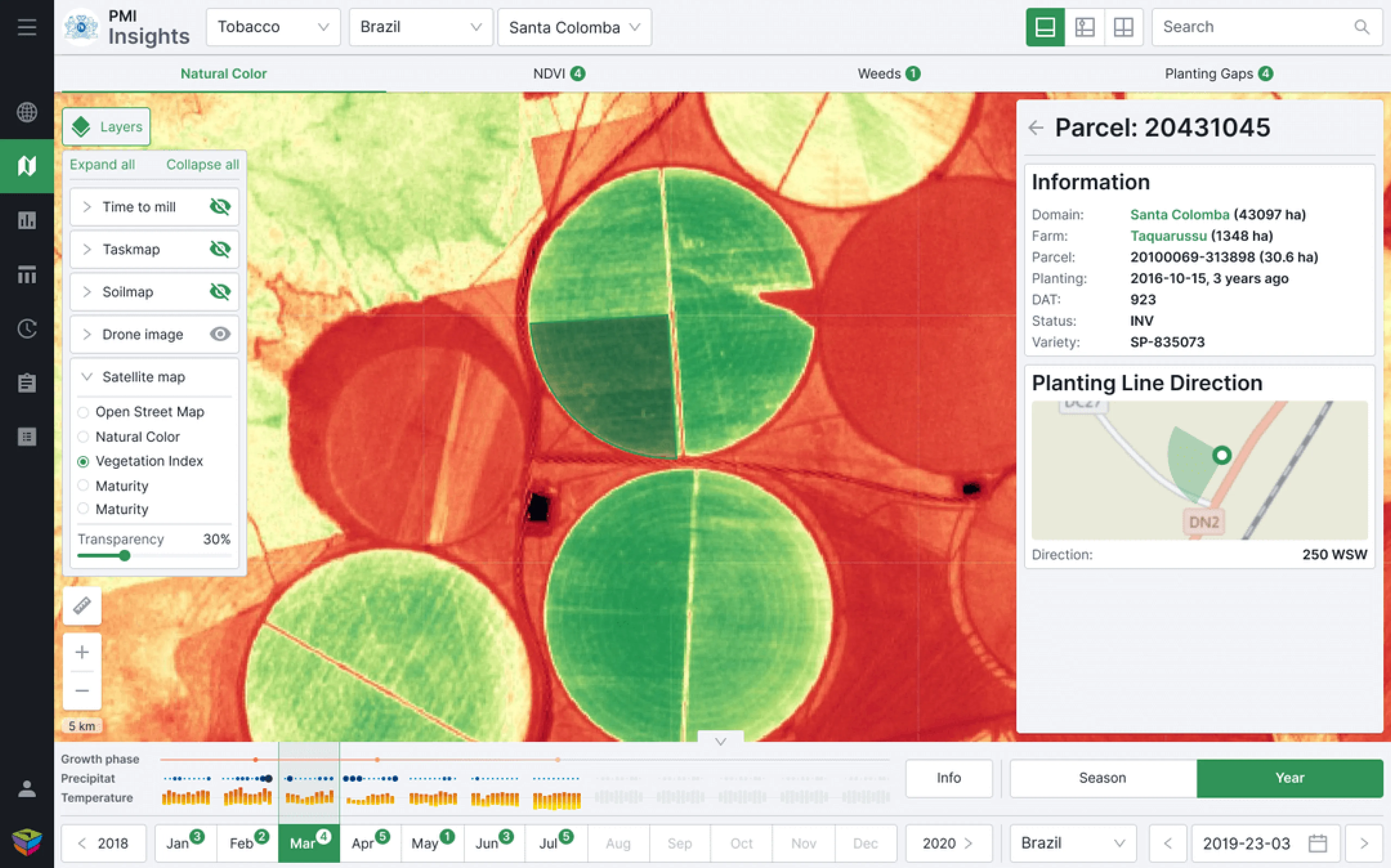Click the March temperature bars
Image resolution: width=1391 pixels, height=868 pixels.
[309, 798]
